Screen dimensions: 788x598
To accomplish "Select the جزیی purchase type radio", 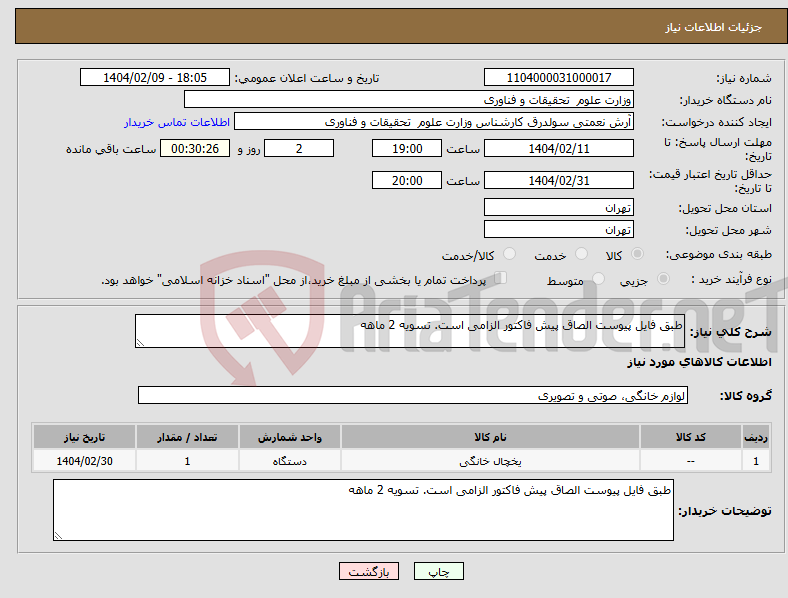I will (x=663, y=278).
